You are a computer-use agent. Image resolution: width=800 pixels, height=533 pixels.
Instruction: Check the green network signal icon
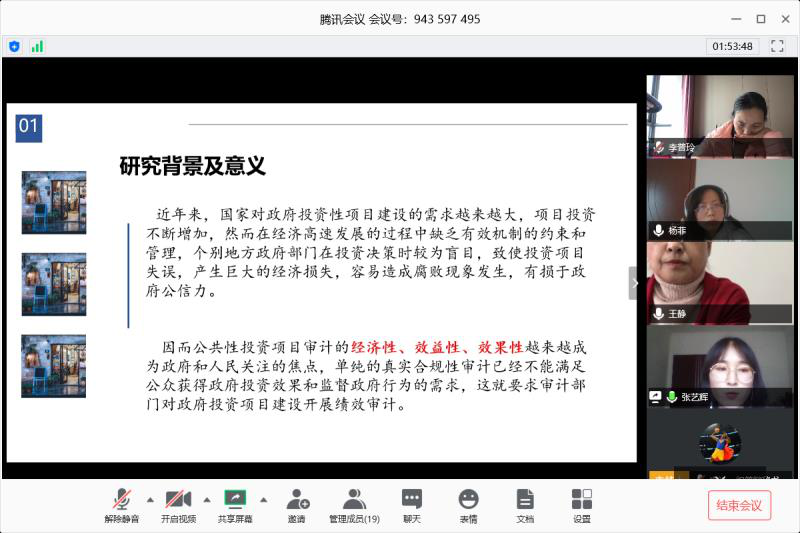pyautogui.click(x=37, y=46)
